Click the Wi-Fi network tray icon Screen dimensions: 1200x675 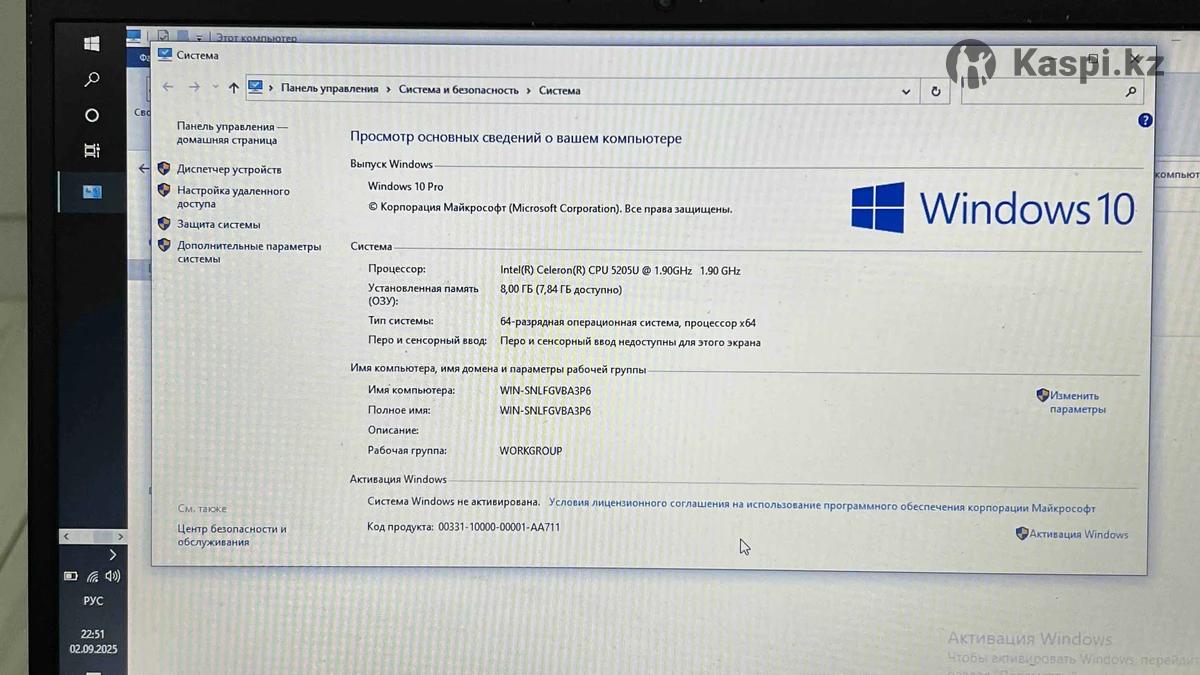pyautogui.click(x=92, y=576)
